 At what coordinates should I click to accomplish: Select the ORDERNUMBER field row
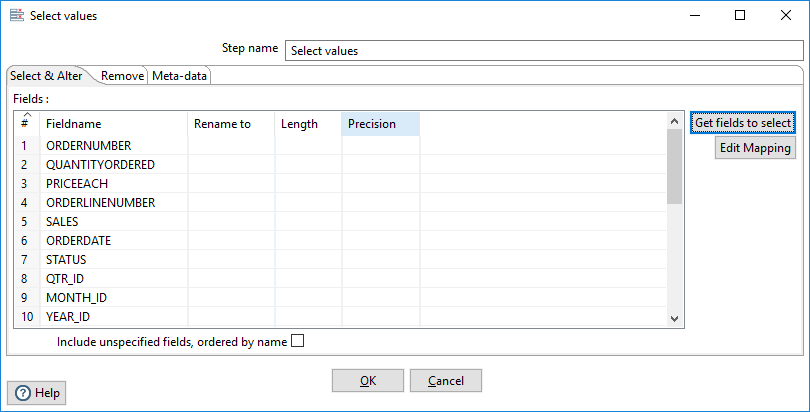(x=88, y=146)
